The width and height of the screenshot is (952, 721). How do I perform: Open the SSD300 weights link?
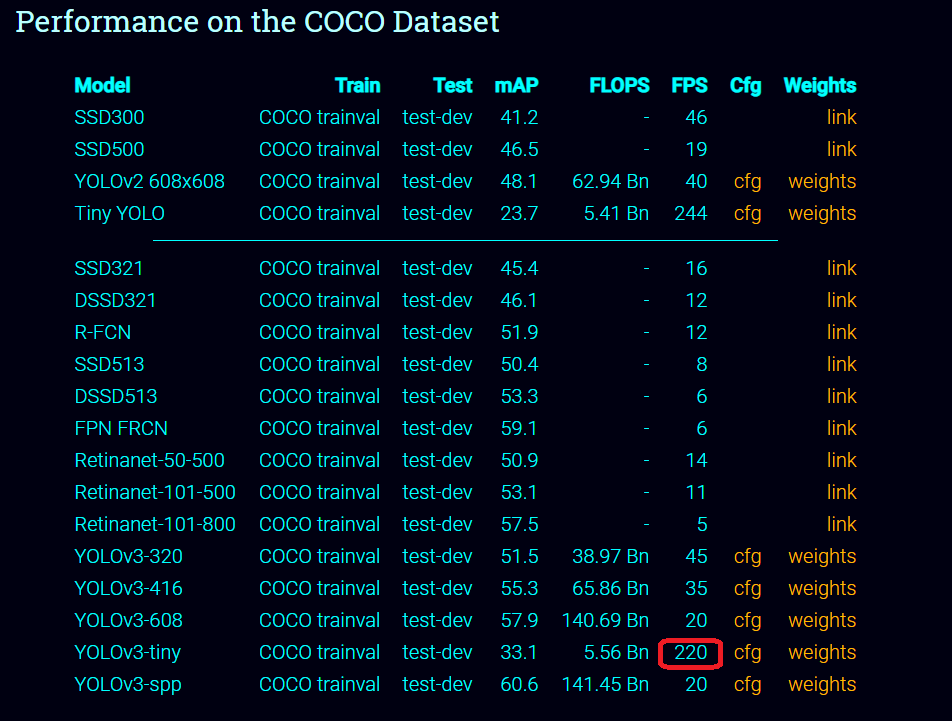pos(842,117)
